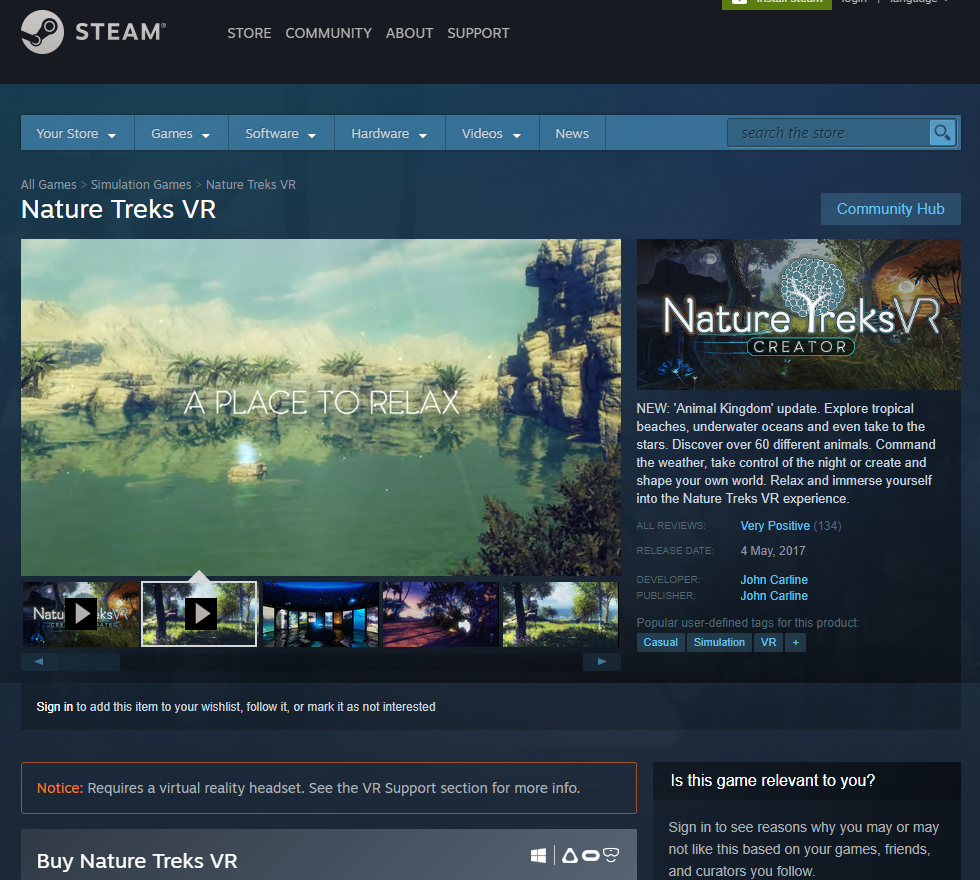Click the Very Positive reviews link
980x880 pixels.
click(x=775, y=526)
